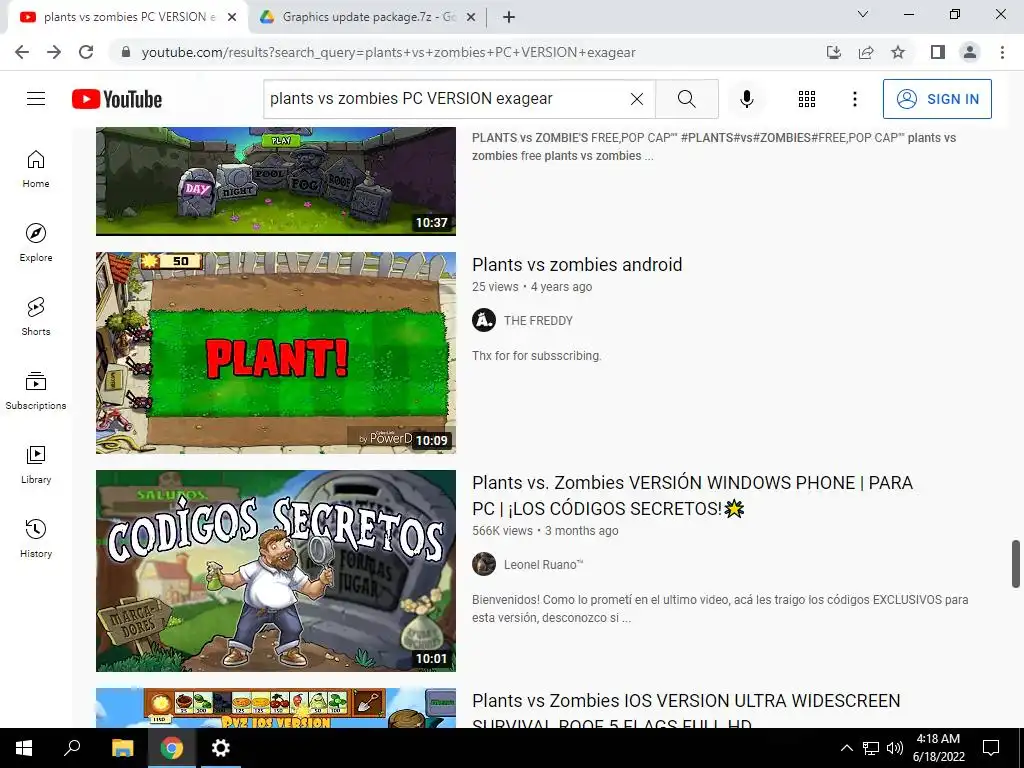Open the Codigos Secretos video thumbnail
The width and height of the screenshot is (1024, 768).
click(276, 571)
